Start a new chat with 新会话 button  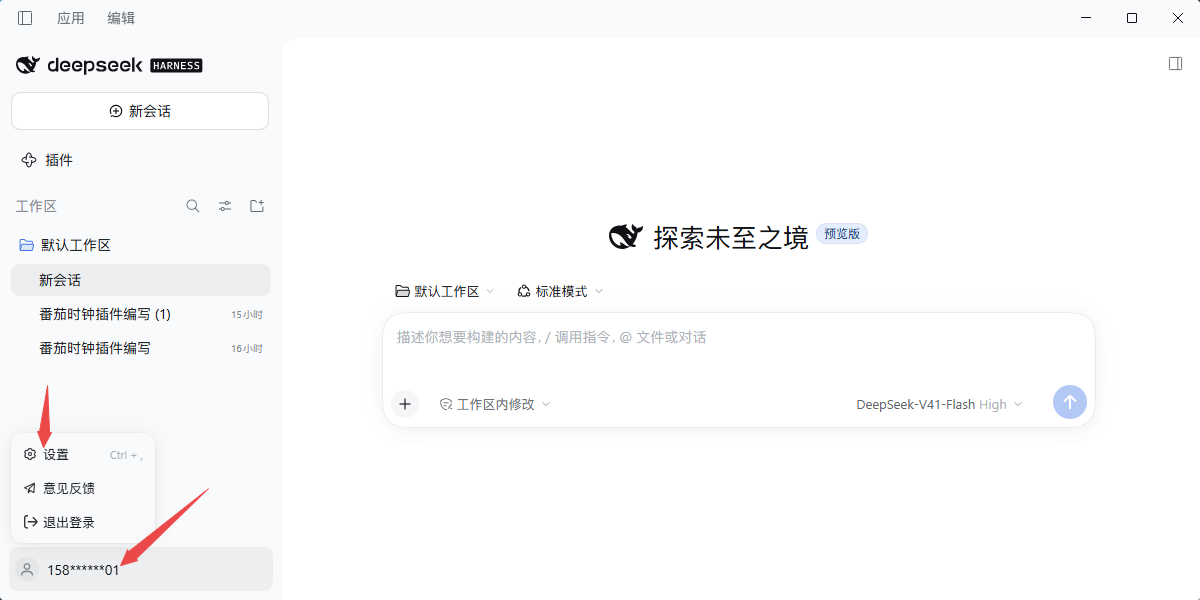pos(140,111)
